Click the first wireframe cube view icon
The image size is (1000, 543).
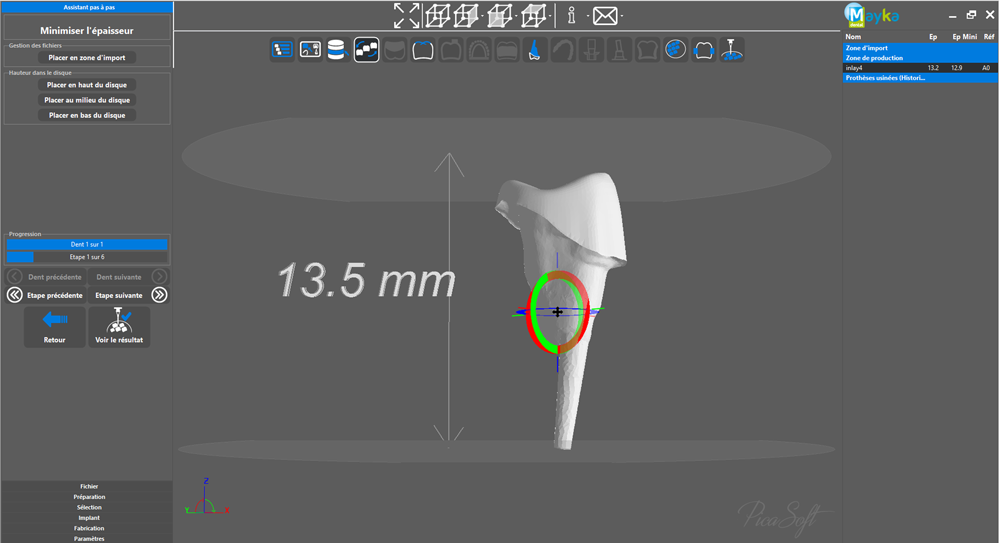tap(438, 16)
